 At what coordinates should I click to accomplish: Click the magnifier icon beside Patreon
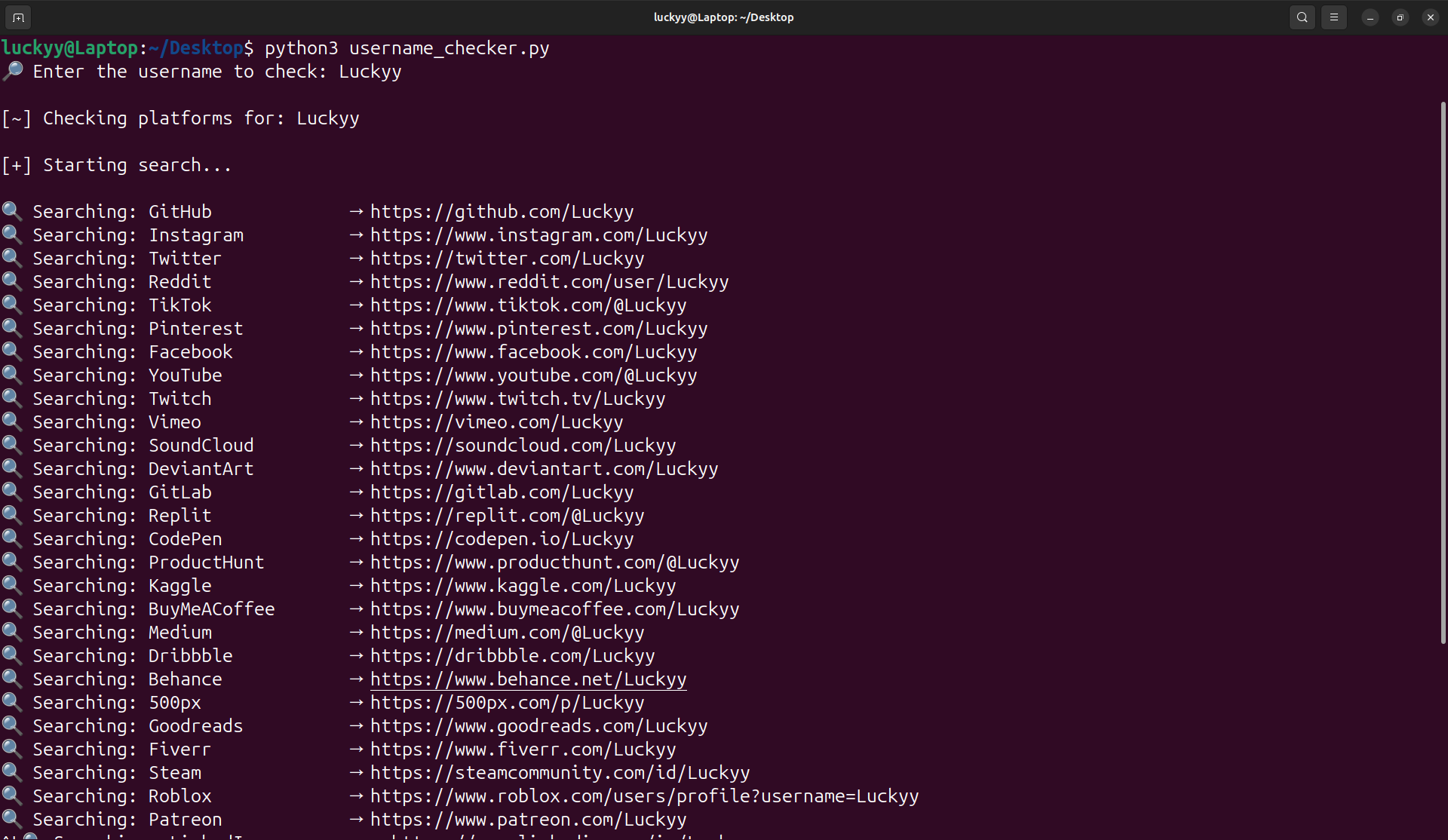tap(12, 819)
